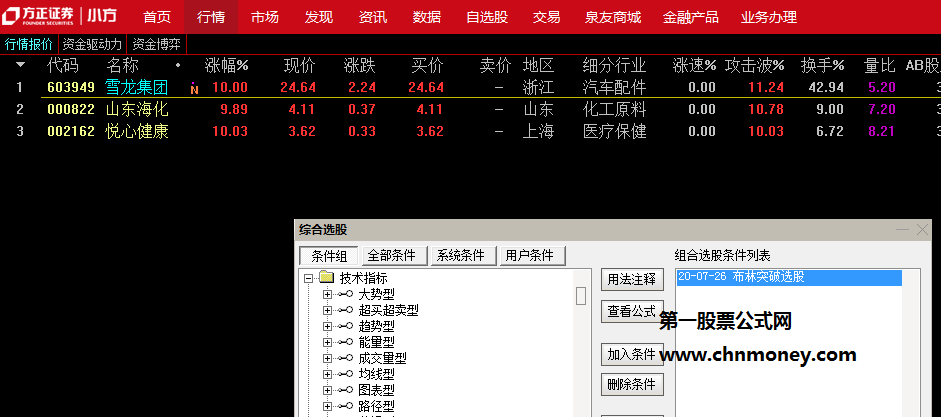Sort by the 攻击波% column header

coord(754,65)
